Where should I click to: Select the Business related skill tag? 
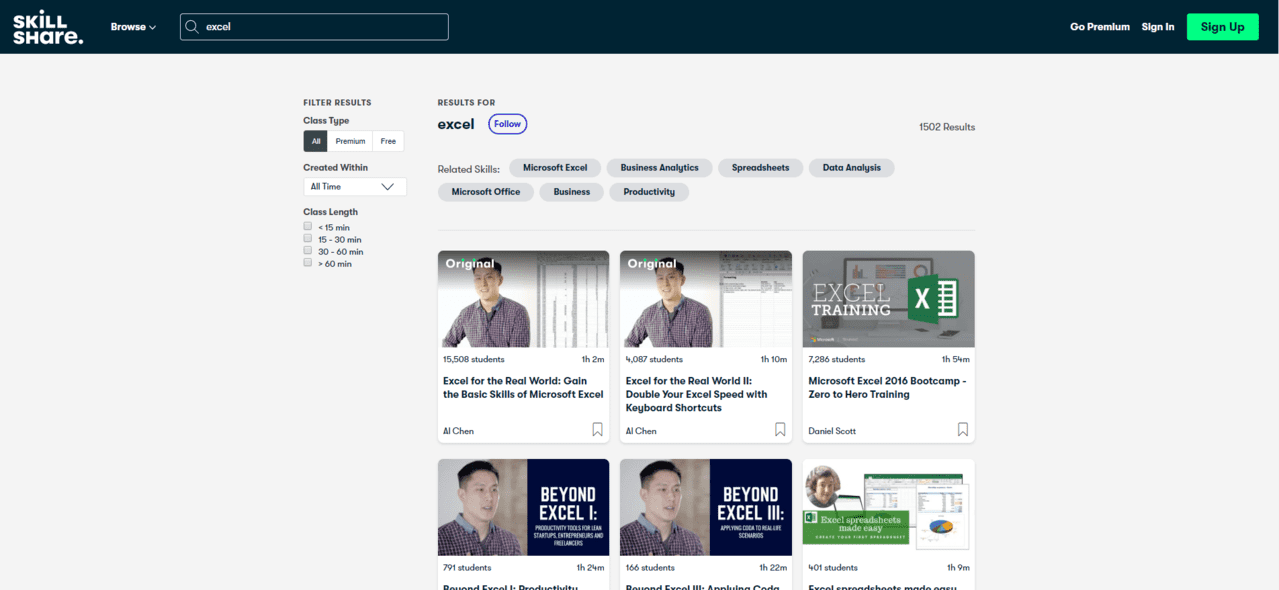(572, 192)
